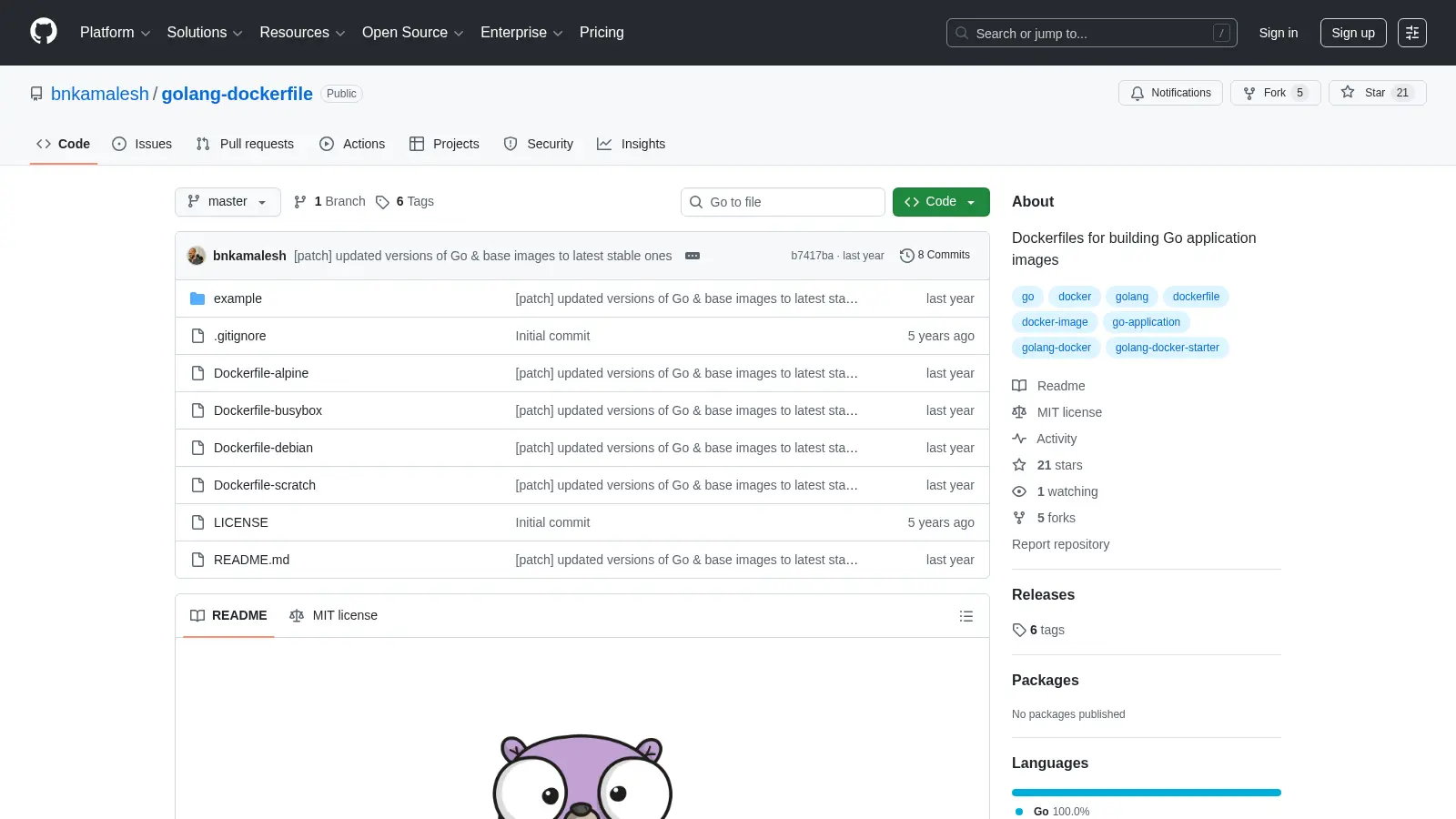Click the Sign in link
Screen dimensions: 1456x819
1279,33
